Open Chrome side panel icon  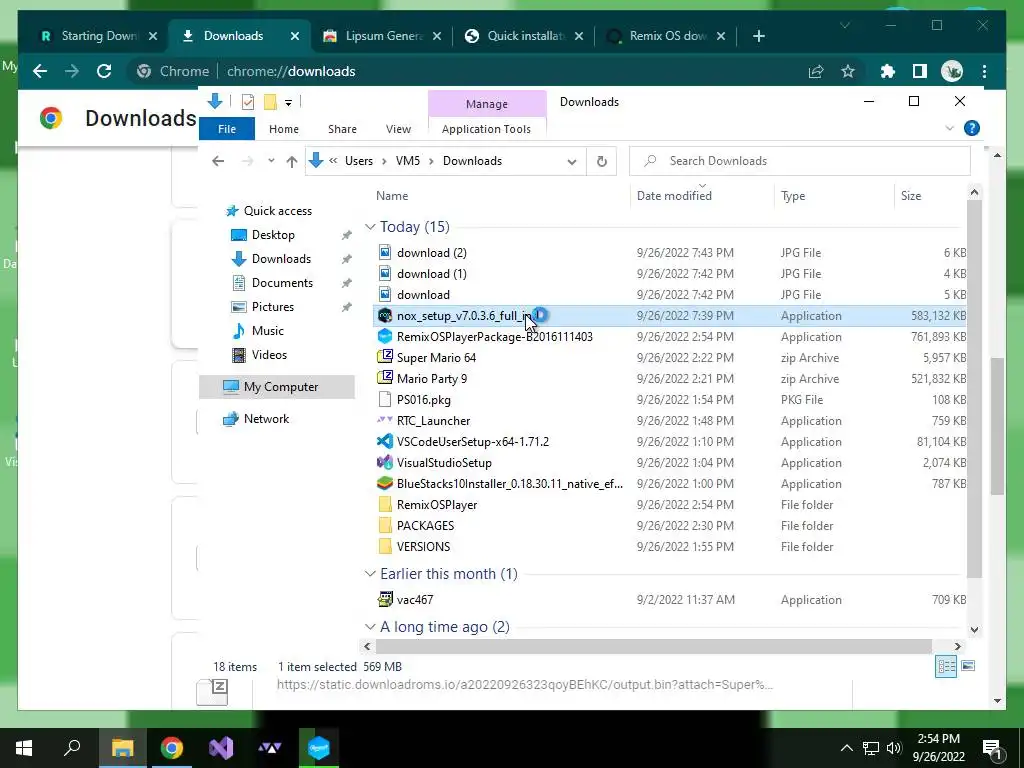(920, 71)
